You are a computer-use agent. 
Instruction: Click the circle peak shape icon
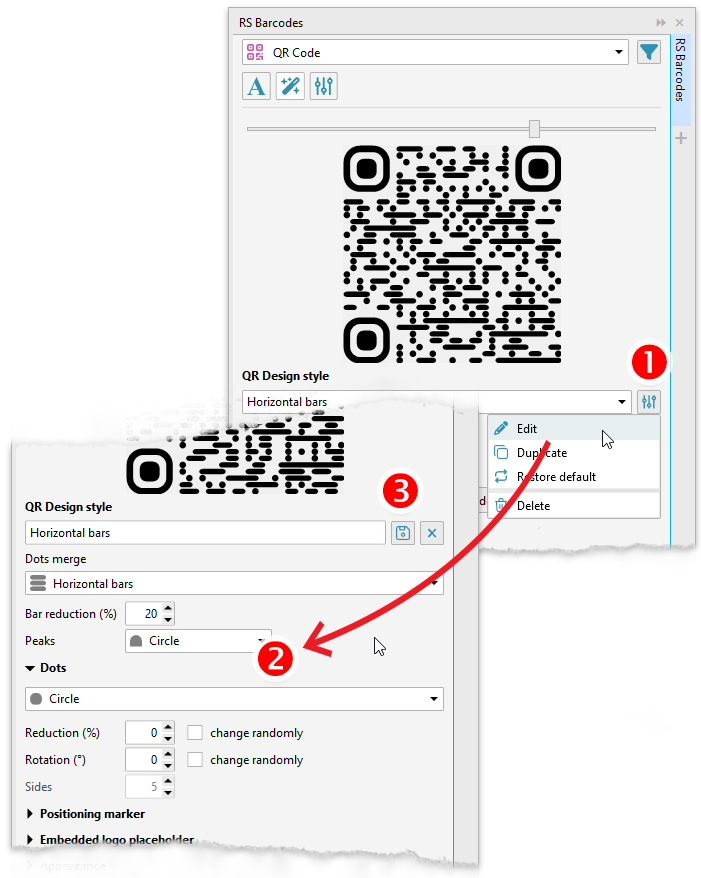[x=136, y=641]
